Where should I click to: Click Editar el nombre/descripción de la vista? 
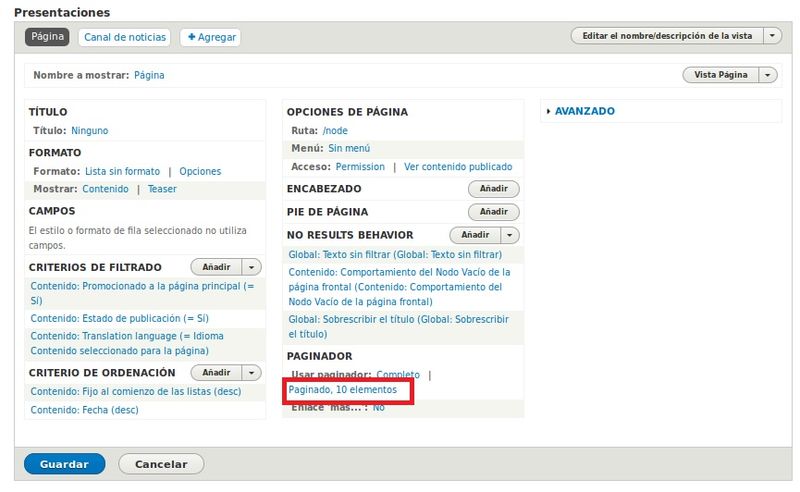pos(667,36)
